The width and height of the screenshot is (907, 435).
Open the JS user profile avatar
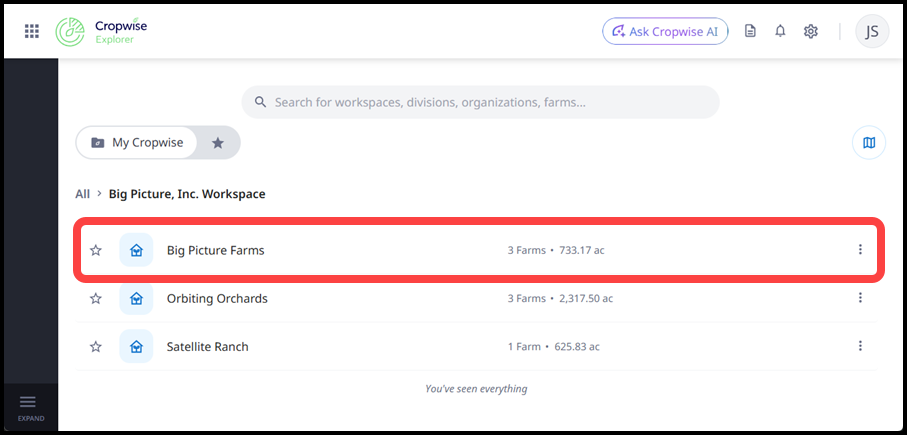point(872,31)
